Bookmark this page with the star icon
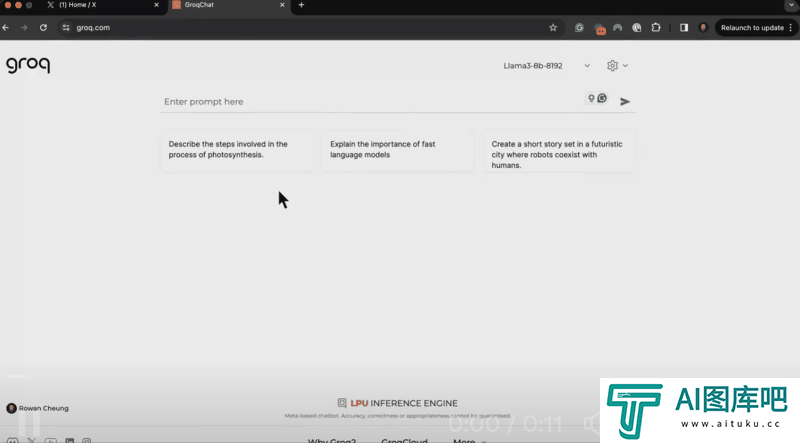The height and width of the screenshot is (443, 800). pyautogui.click(x=553, y=28)
